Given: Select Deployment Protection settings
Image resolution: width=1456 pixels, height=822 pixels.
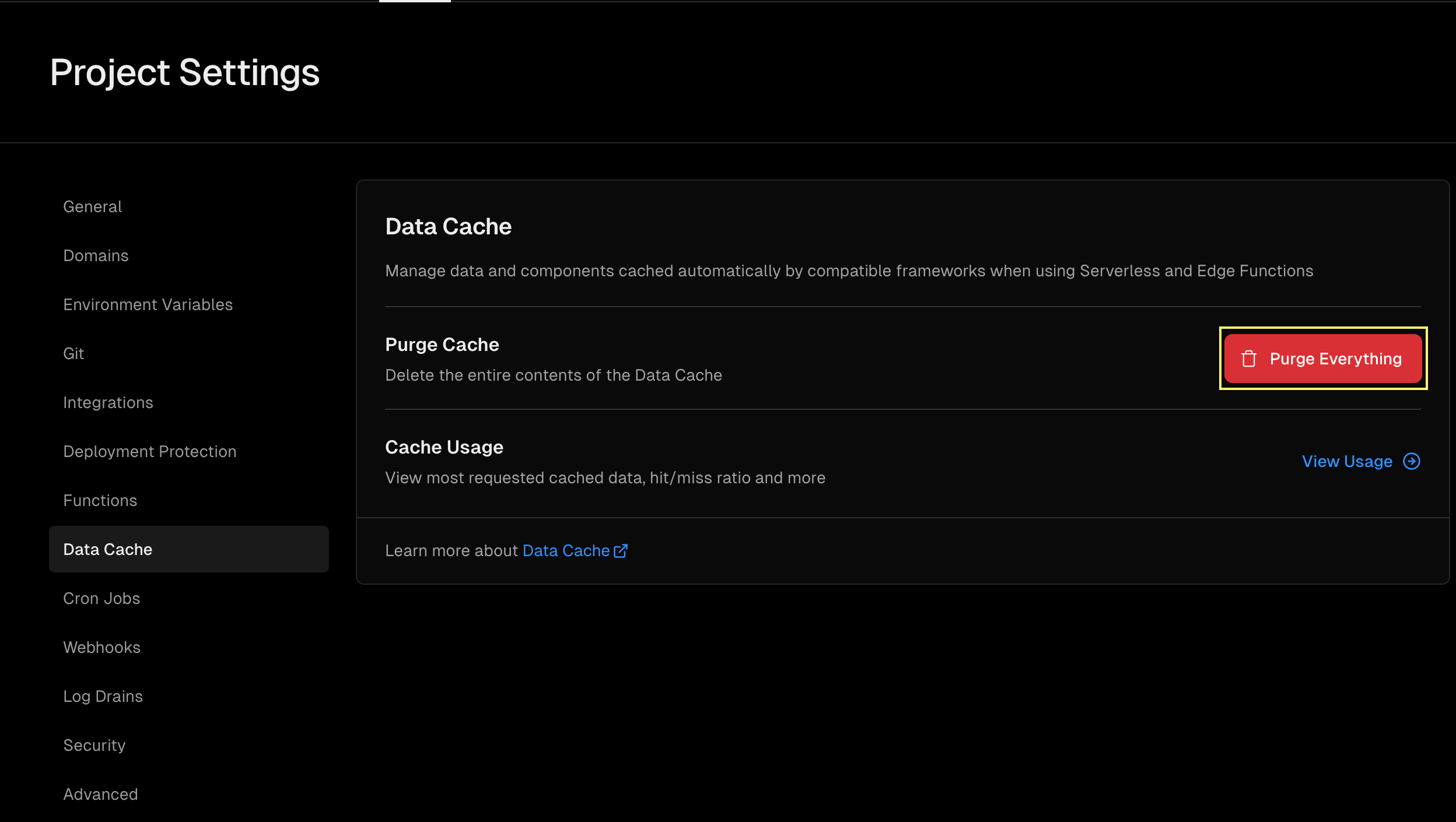Looking at the screenshot, I should pos(149,451).
